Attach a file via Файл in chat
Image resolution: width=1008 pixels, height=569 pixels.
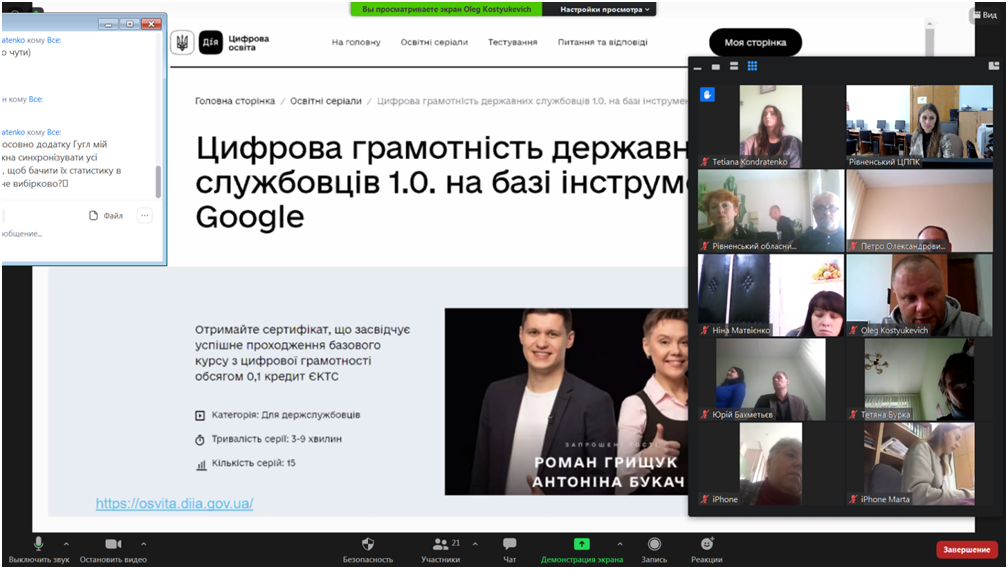coord(106,215)
